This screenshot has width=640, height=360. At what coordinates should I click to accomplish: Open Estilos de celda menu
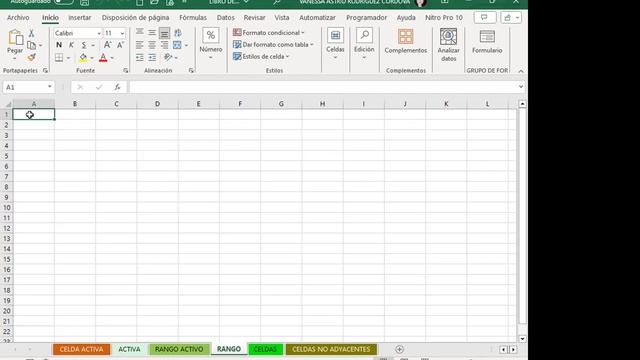[x=261, y=56]
